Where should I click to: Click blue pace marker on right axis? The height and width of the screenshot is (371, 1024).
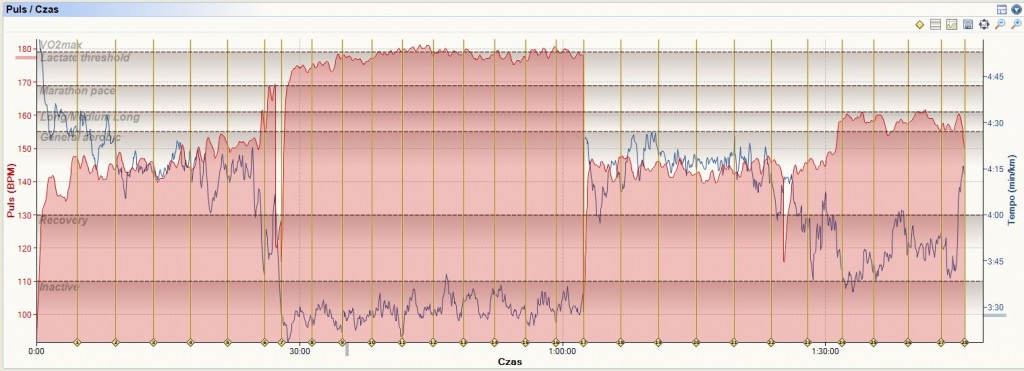[x=995, y=315]
